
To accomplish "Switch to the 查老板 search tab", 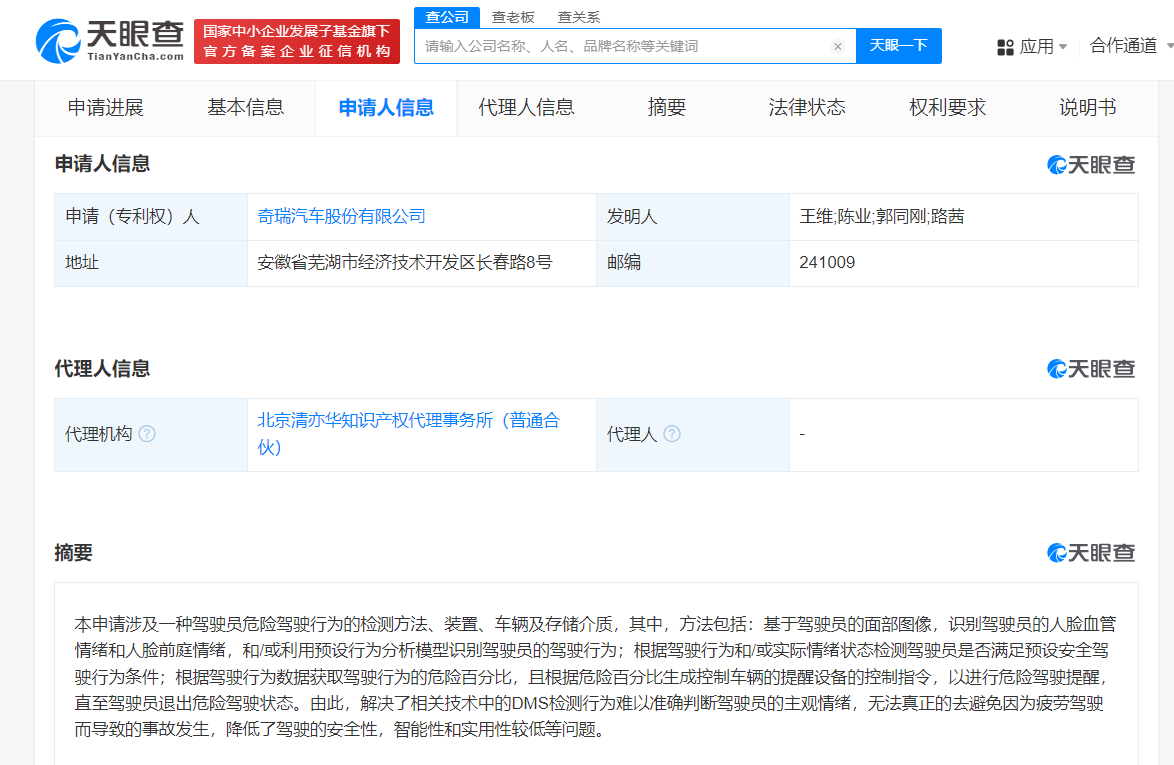I will tap(513, 17).
